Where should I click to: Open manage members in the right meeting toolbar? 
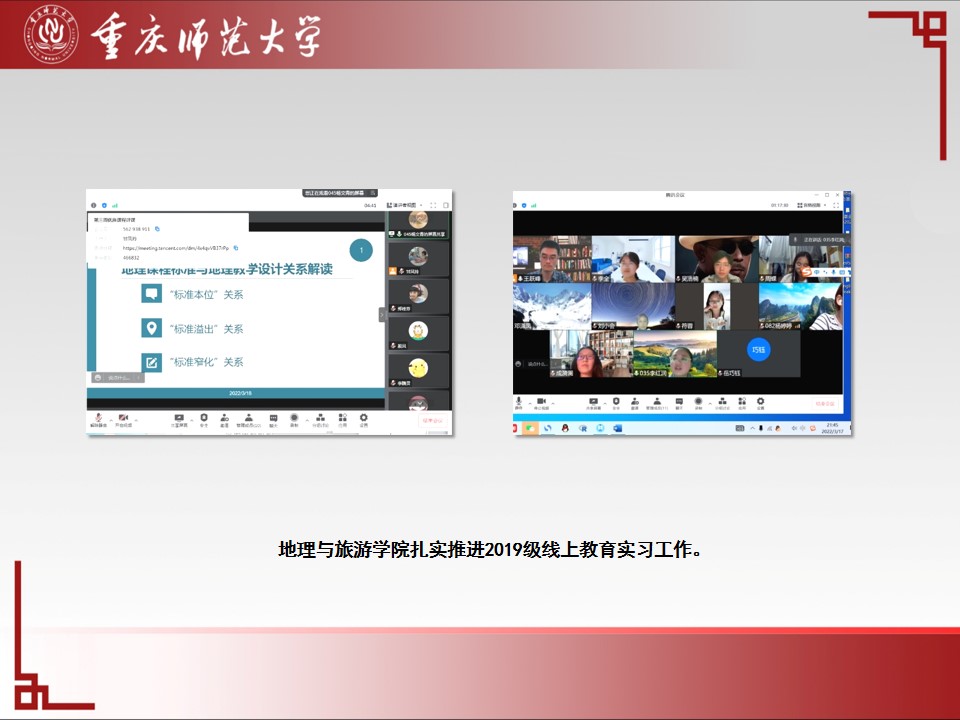point(655,404)
